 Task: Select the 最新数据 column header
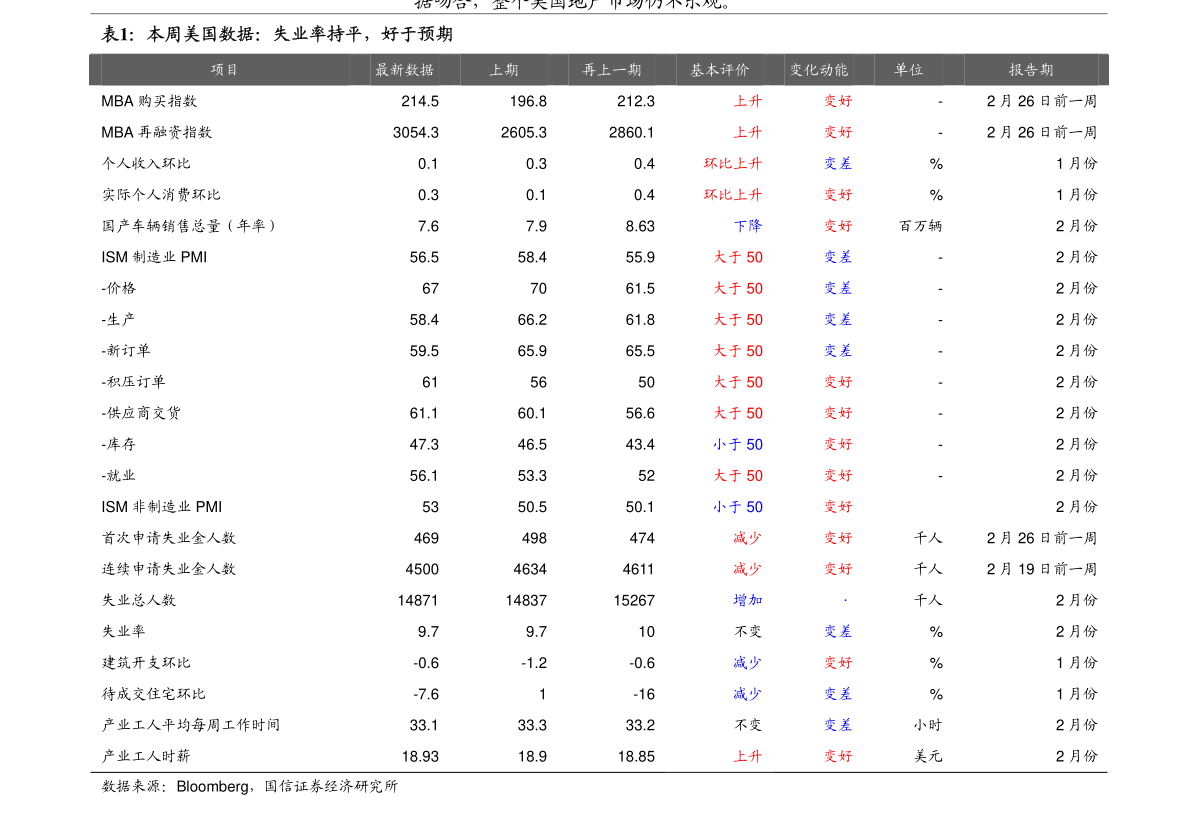(x=404, y=70)
